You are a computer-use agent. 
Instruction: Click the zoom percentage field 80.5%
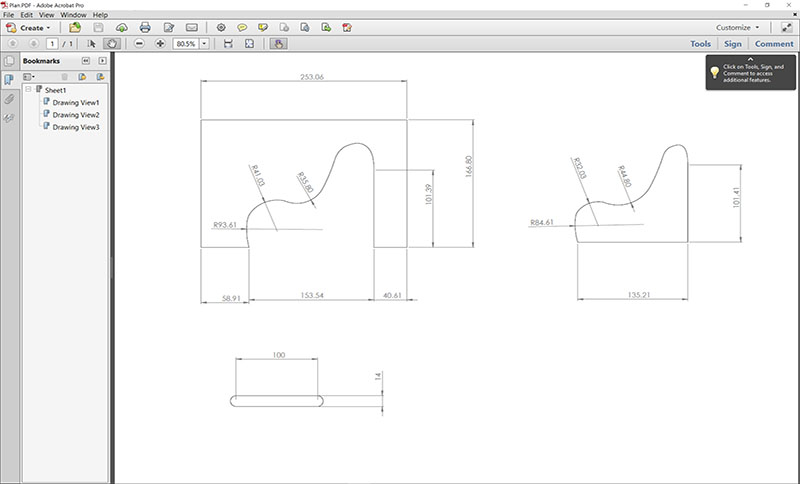tap(186, 44)
